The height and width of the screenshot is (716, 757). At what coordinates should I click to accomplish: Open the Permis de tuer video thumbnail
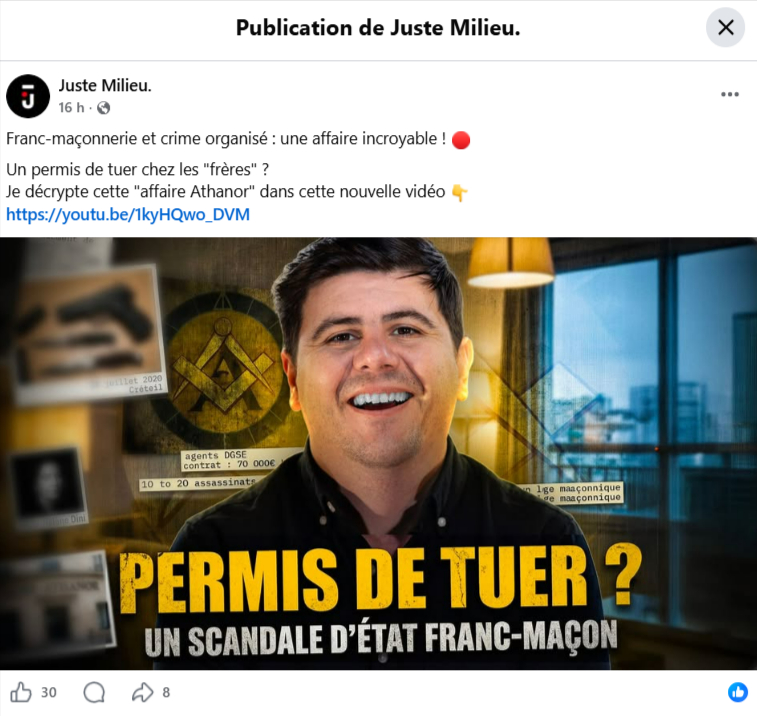click(378, 453)
